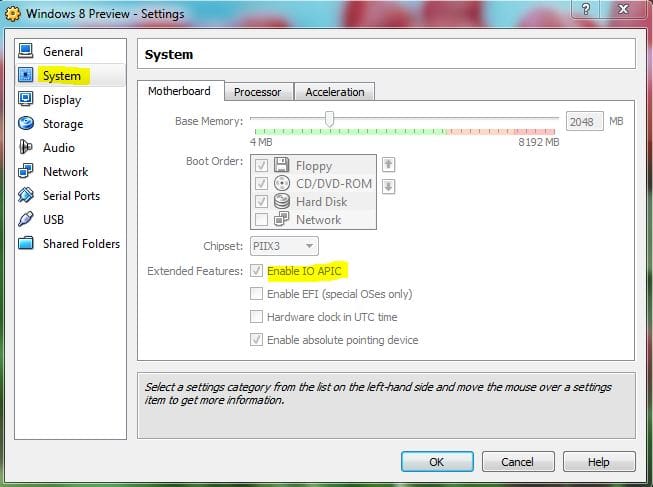This screenshot has width=653, height=487.
Task: Click the USB plug icon in the sidebar
Action: (x=26, y=219)
